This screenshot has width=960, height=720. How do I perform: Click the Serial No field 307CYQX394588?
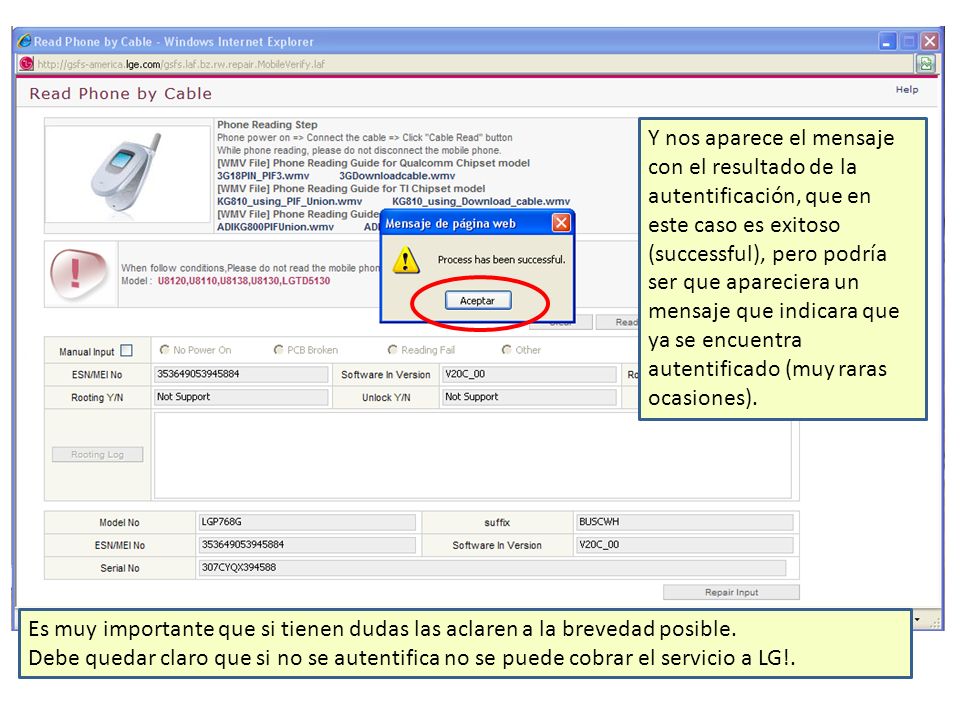(x=492, y=568)
